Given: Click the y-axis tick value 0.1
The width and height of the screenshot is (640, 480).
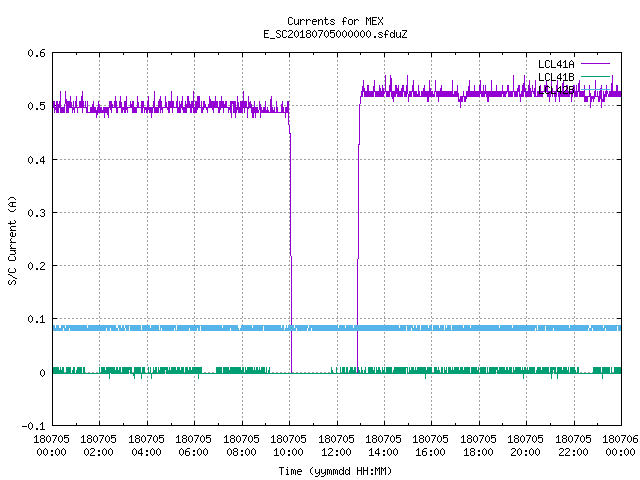Looking at the screenshot, I should 36,319.
